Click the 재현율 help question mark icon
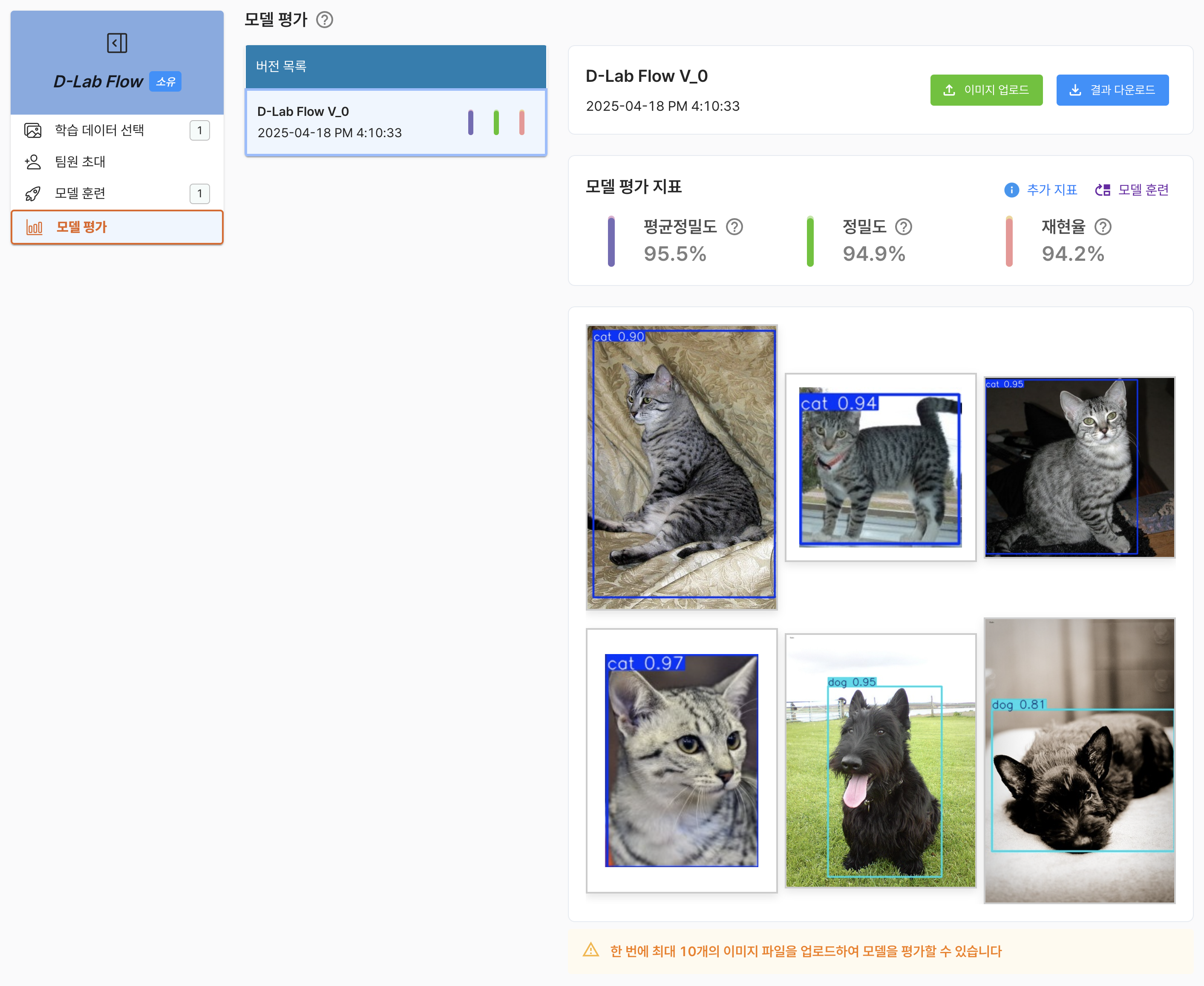This screenshot has width=1204, height=986. pyautogui.click(x=1103, y=227)
